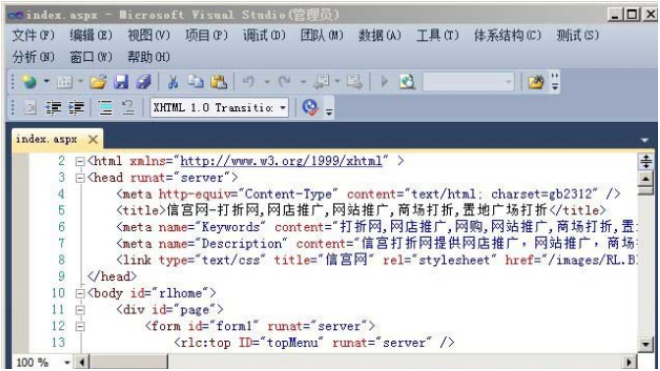Click the Add New Item icon
The image size is (660, 371).
(x=64, y=82)
